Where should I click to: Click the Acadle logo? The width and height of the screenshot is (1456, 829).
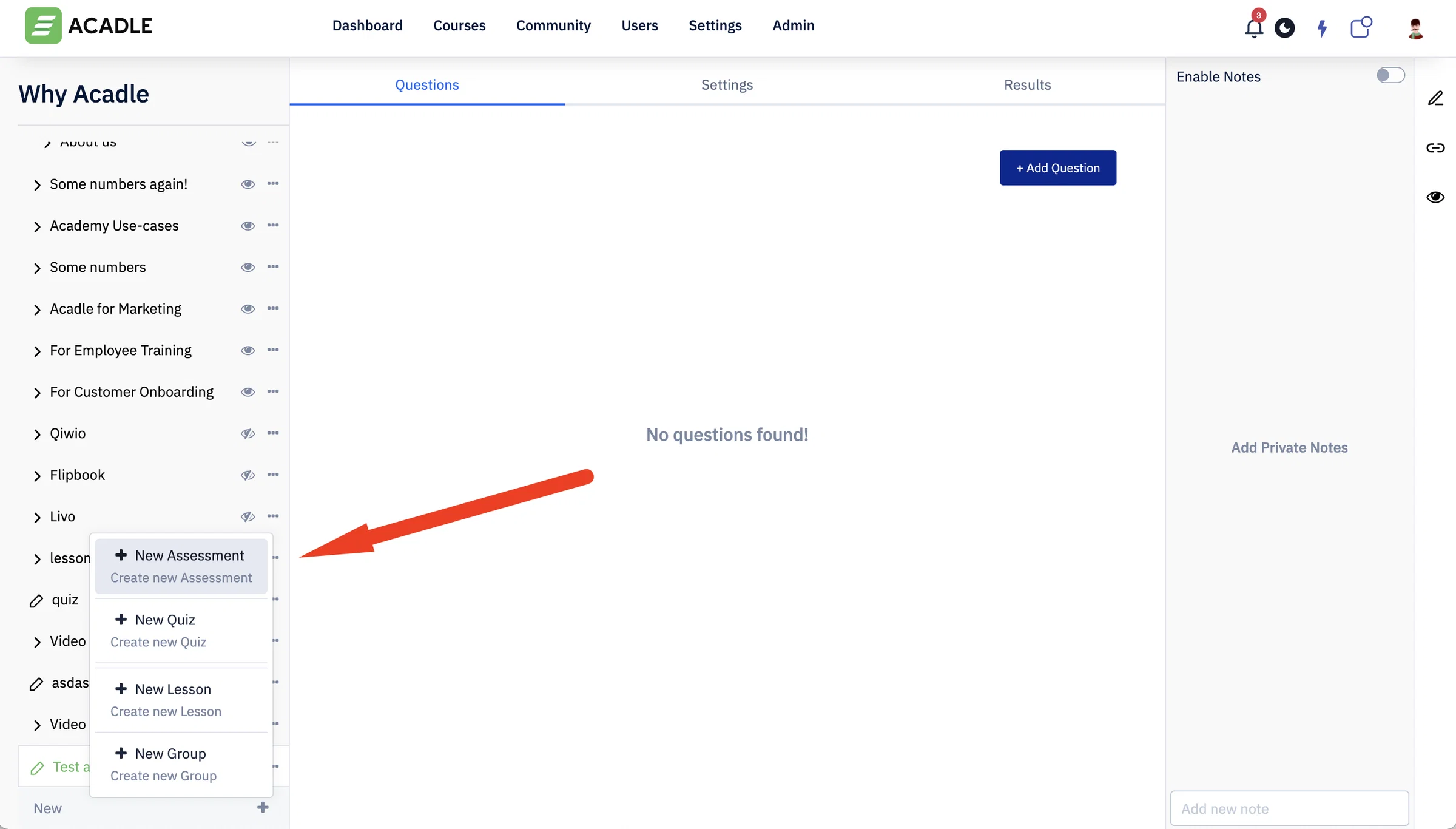coord(89,25)
